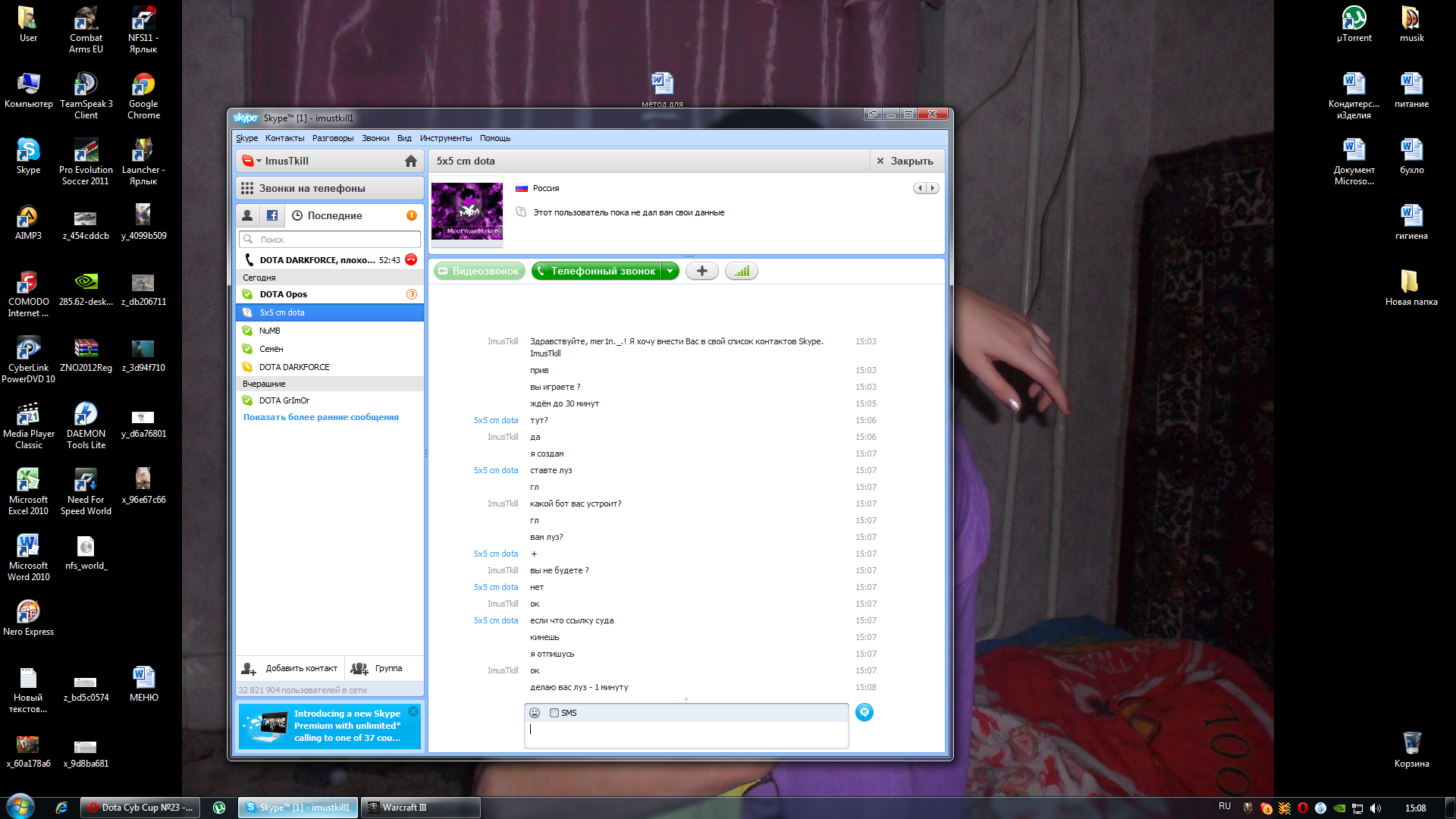Show earlier messages link
This screenshot has width=1456, height=819.
pos(321,417)
